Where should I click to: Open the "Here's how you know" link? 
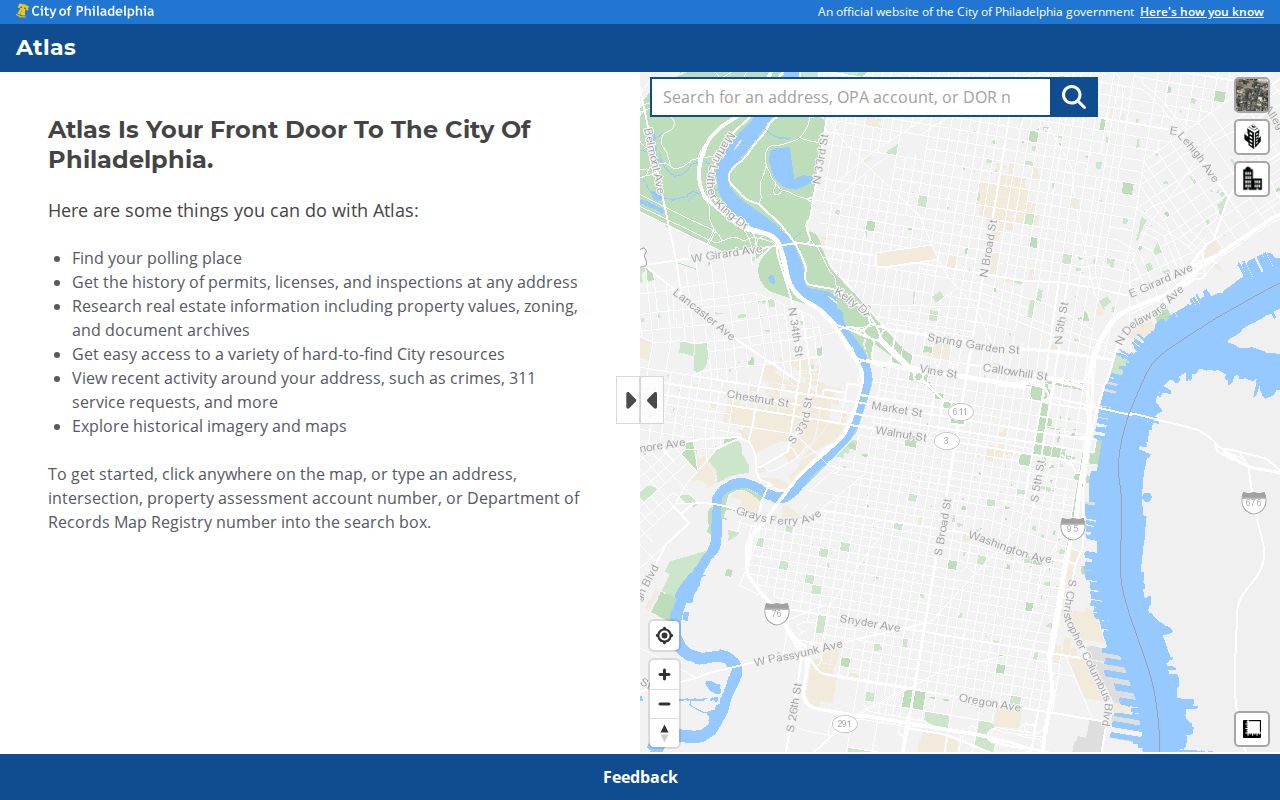point(1202,12)
